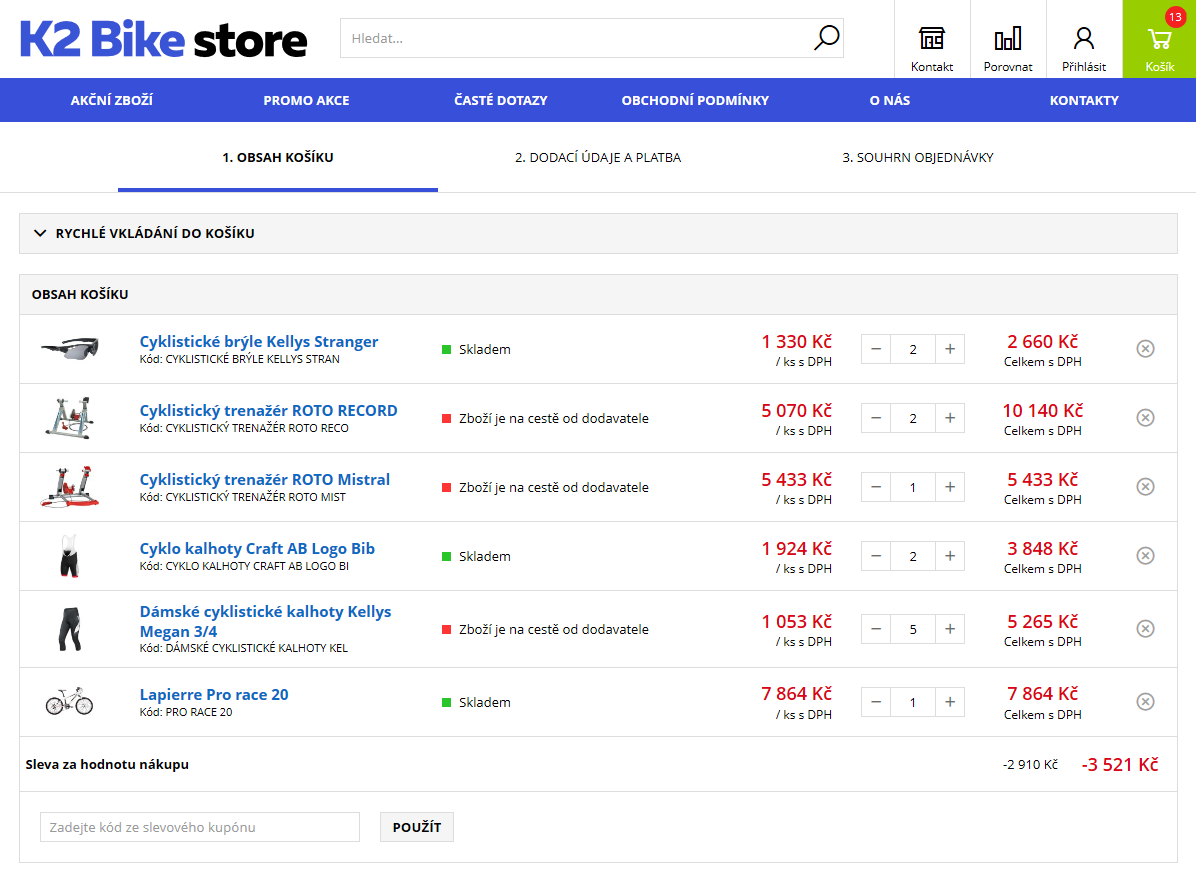Open Akční zboží in navigation menu
1196x878 pixels.
point(111,100)
